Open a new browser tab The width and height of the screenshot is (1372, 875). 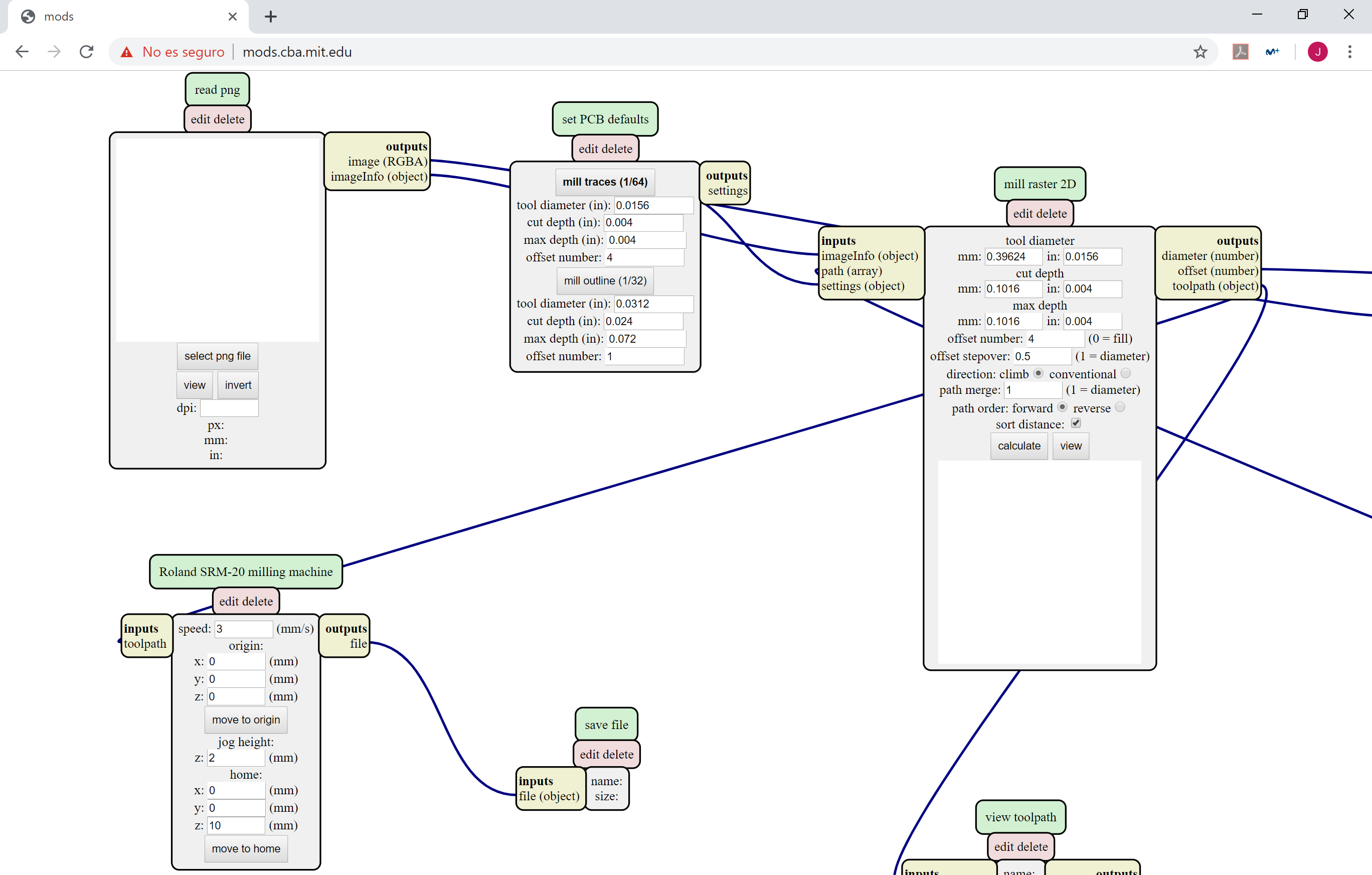[x=271, y=17]
